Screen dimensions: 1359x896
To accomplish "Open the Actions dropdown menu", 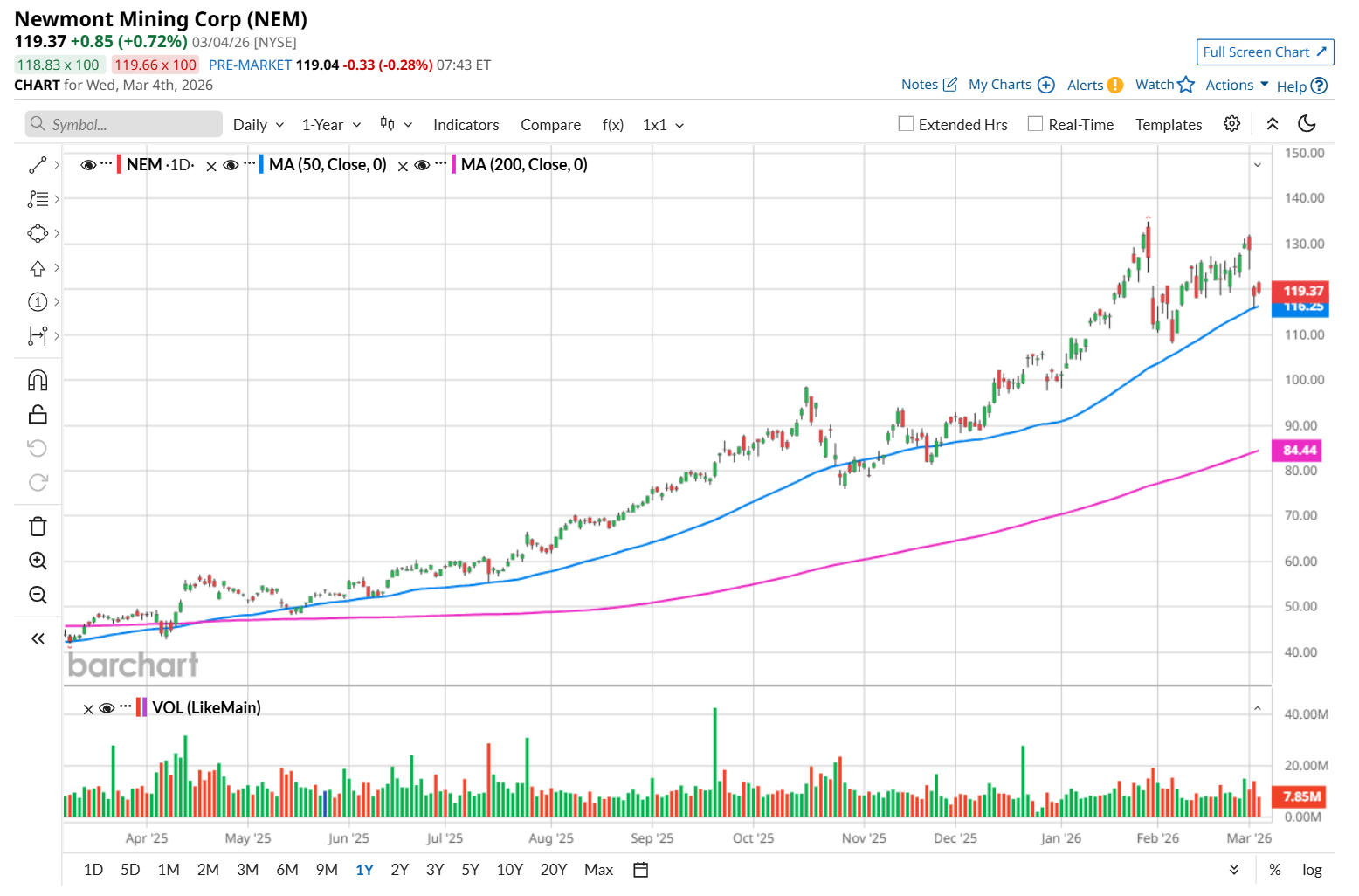I will (x=1237, y=85).
